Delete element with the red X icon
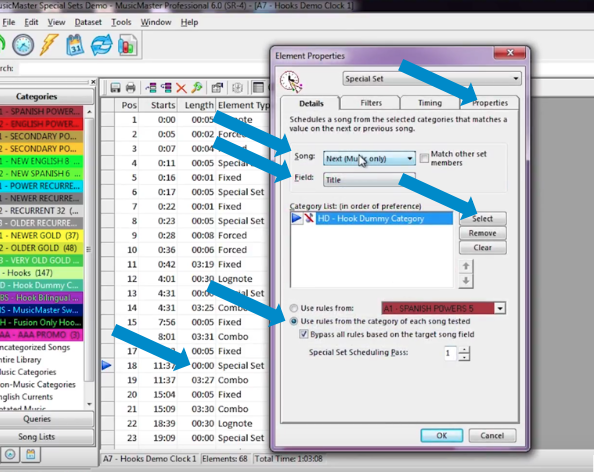This screenshot has width=594, height=472. click(x=181, y=88)
